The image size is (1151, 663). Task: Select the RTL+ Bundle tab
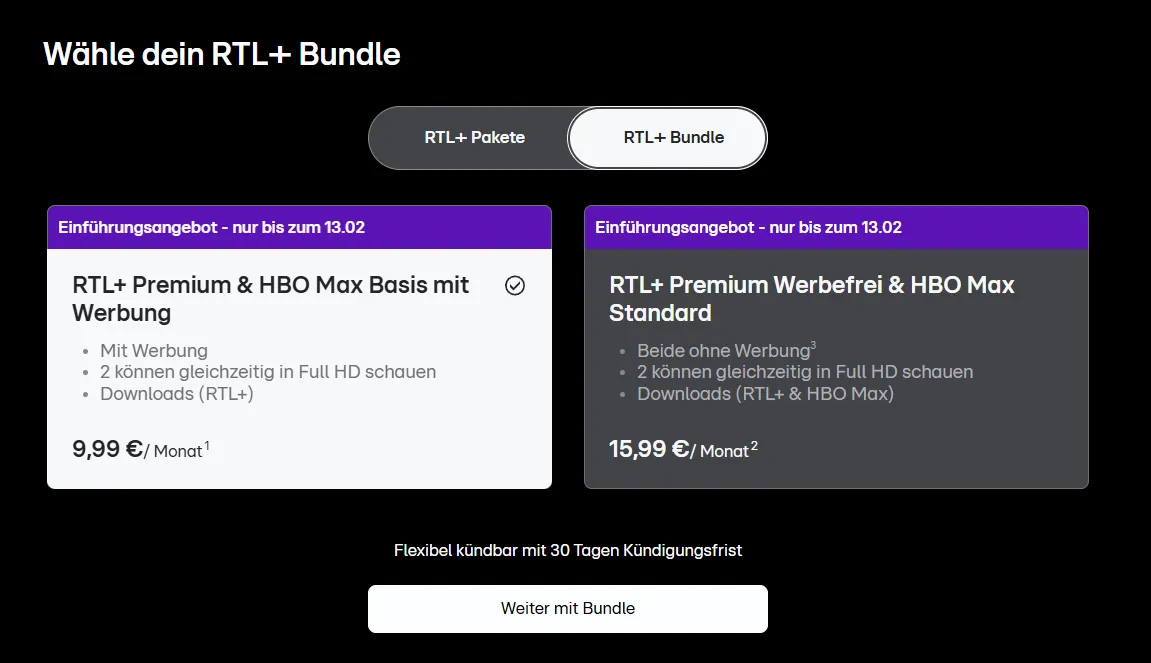tap(667, 137)
